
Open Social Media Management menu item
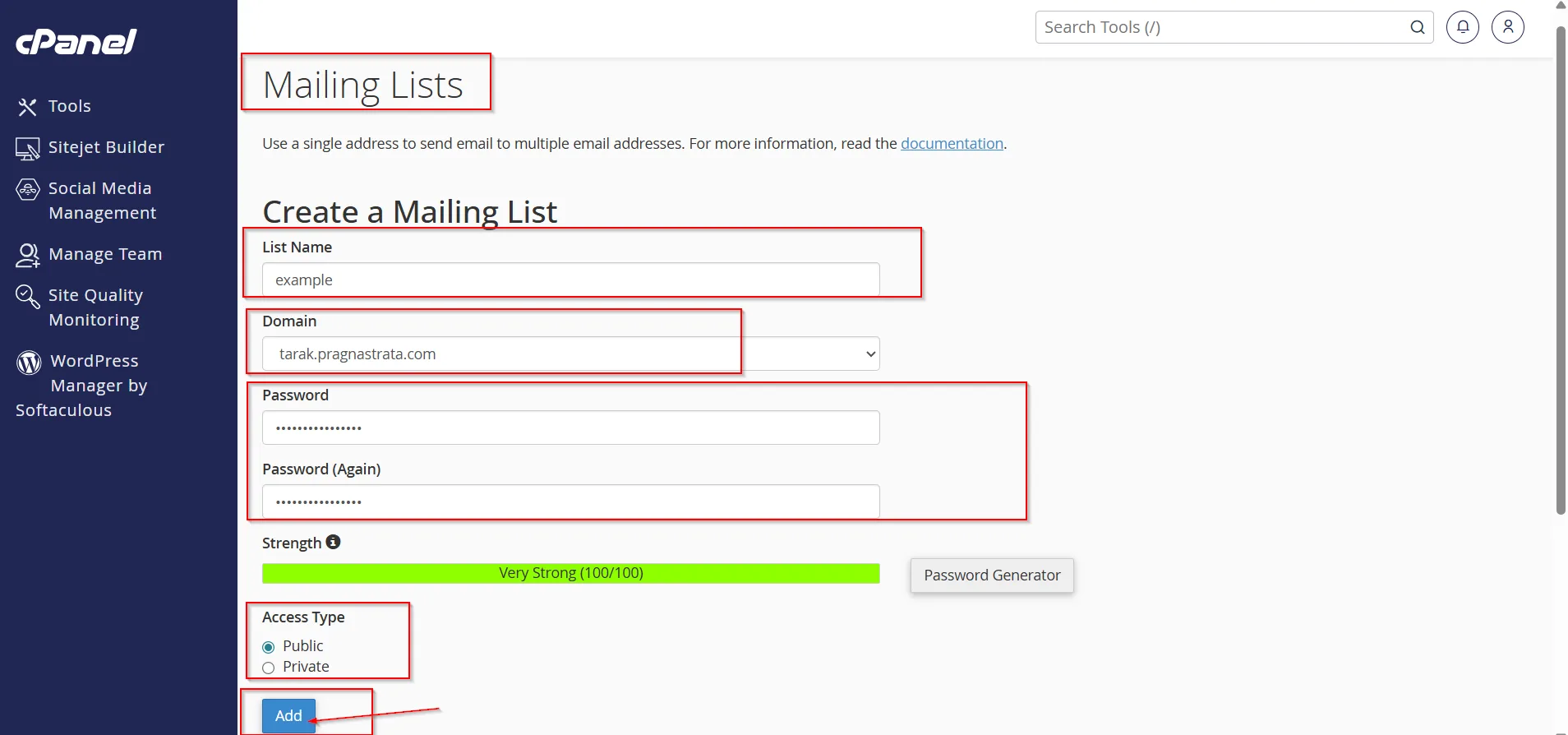[102, 201]
